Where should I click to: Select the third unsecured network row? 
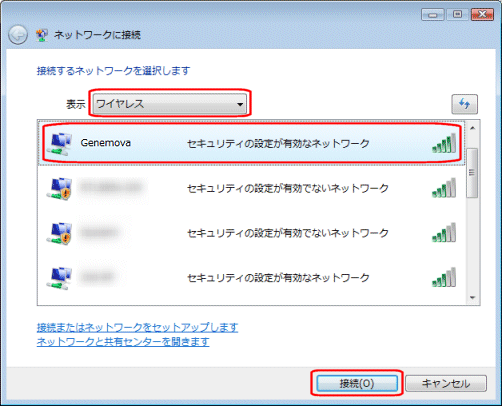(x=252, y=233)
